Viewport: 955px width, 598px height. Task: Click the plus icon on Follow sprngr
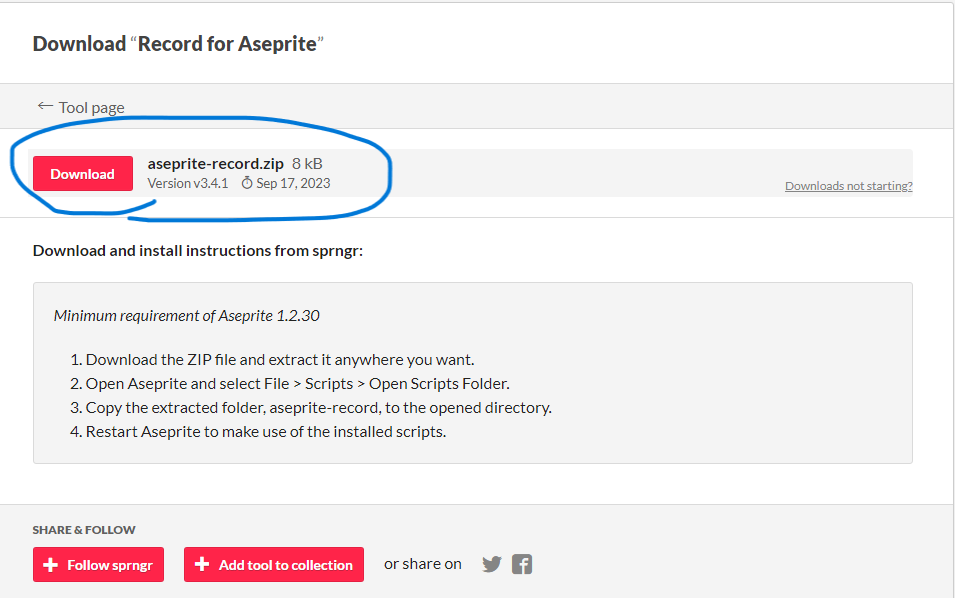click(51, 565)
